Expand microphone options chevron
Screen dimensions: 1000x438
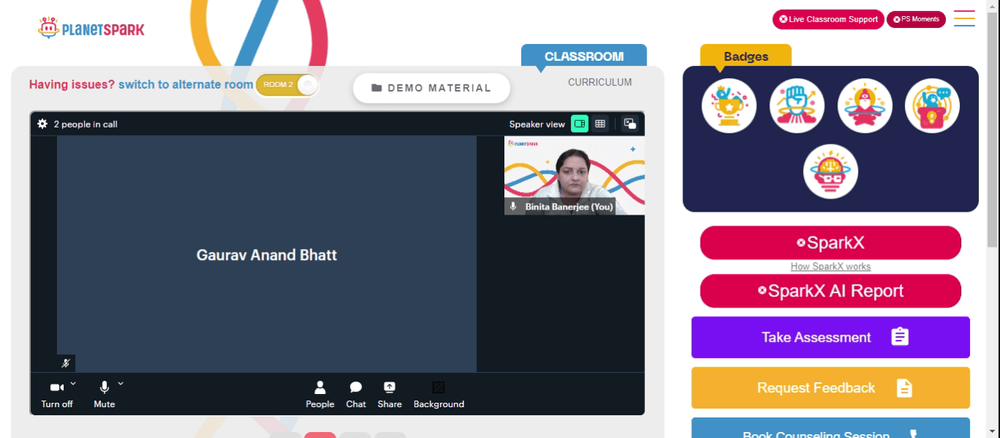tap(121, 383)
